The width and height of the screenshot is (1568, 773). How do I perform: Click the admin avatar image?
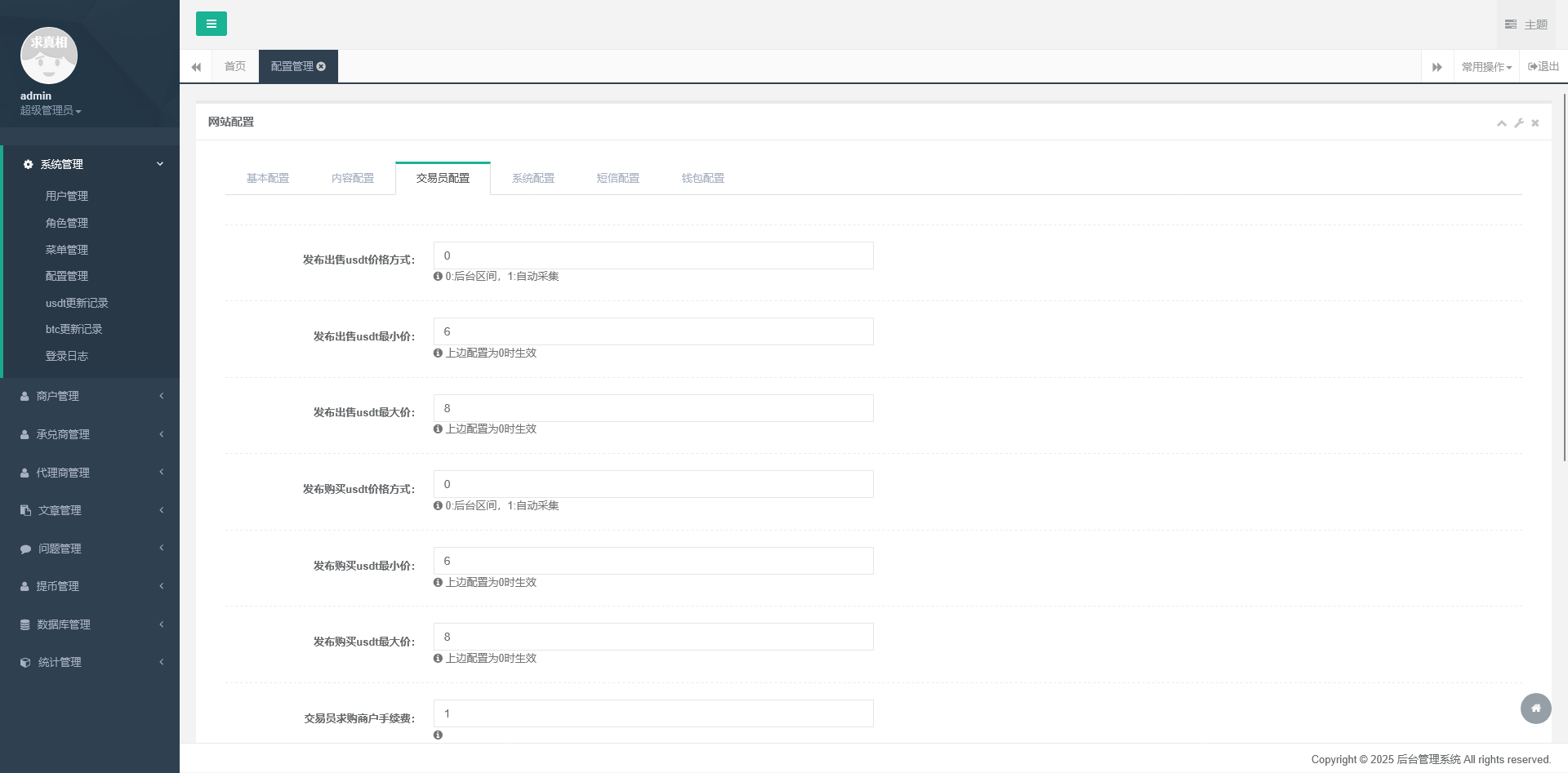click(x=49, y=56)
